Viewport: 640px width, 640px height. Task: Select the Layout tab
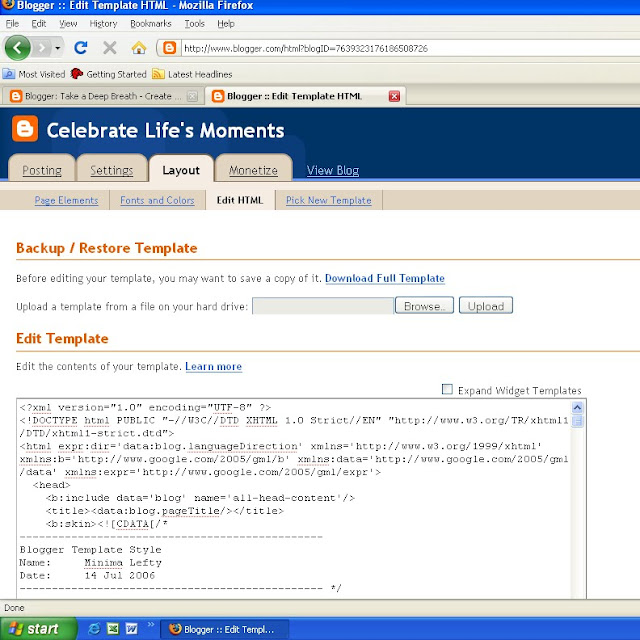click(181, 169)
